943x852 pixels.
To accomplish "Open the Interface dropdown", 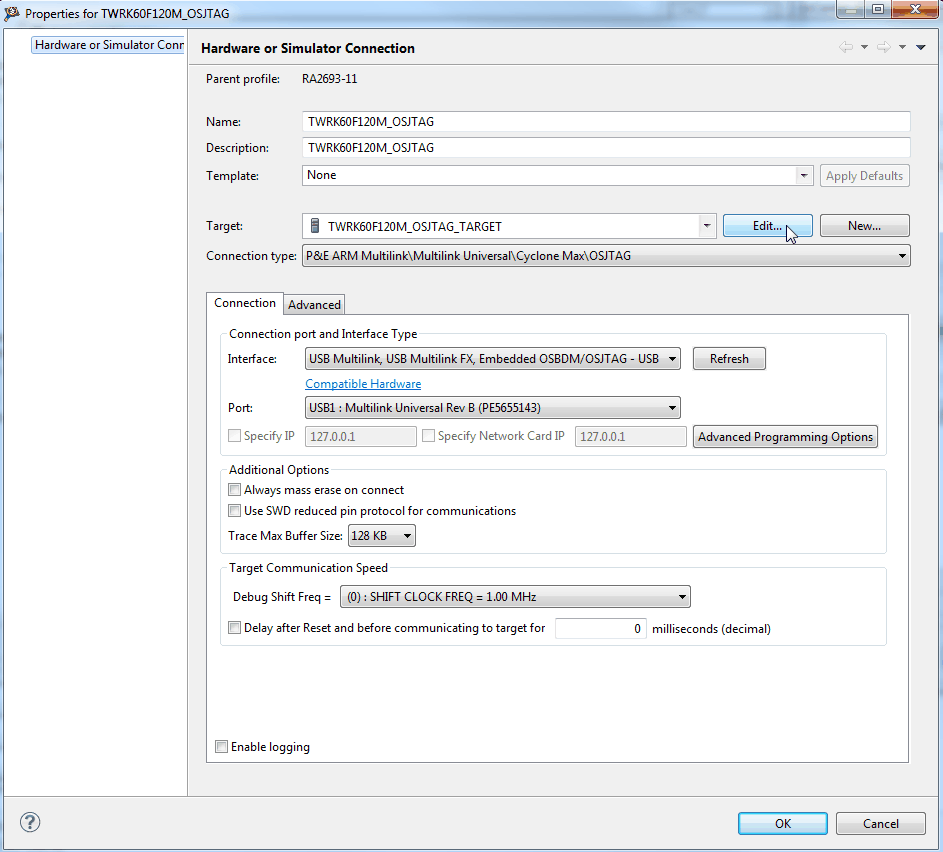I will (493, 358).
